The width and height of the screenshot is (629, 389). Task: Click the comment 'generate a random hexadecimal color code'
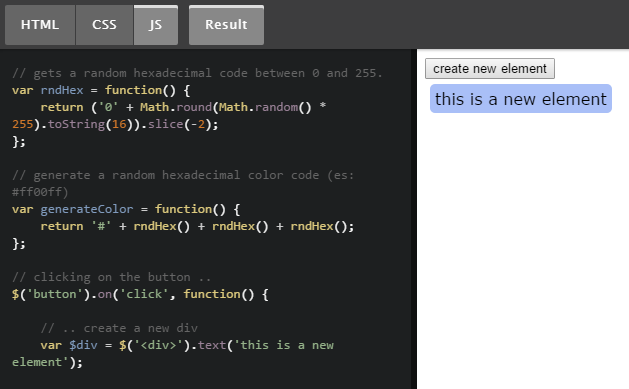[x=176, y=175]
